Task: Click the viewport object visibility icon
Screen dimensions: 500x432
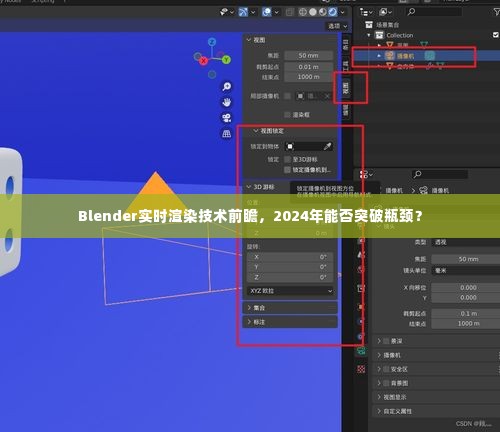Action: pyautogui.click(x=224, y=12)
